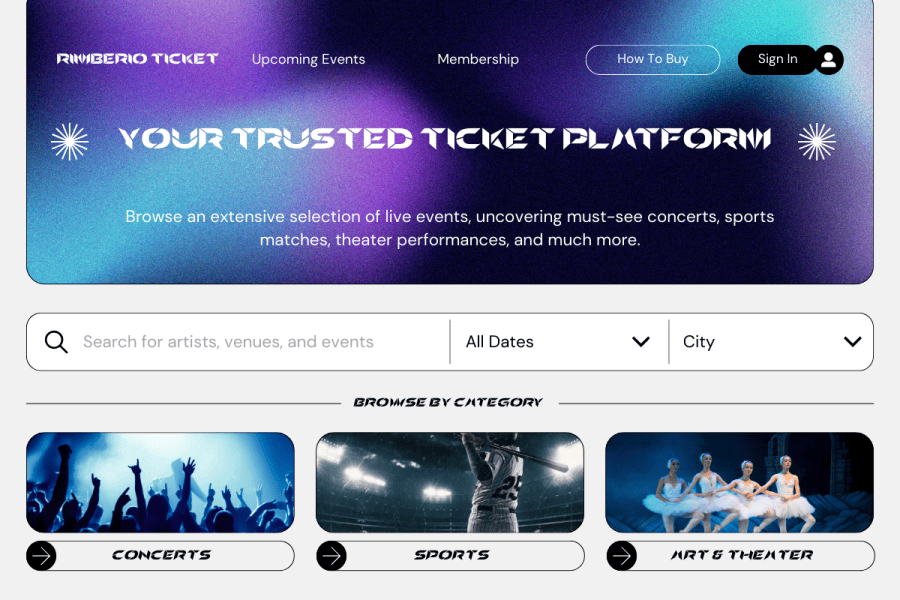Click the arrow icon beside Concerts
Screen dimensions: 900x600
pyautogui.click(x=41, y=555)
